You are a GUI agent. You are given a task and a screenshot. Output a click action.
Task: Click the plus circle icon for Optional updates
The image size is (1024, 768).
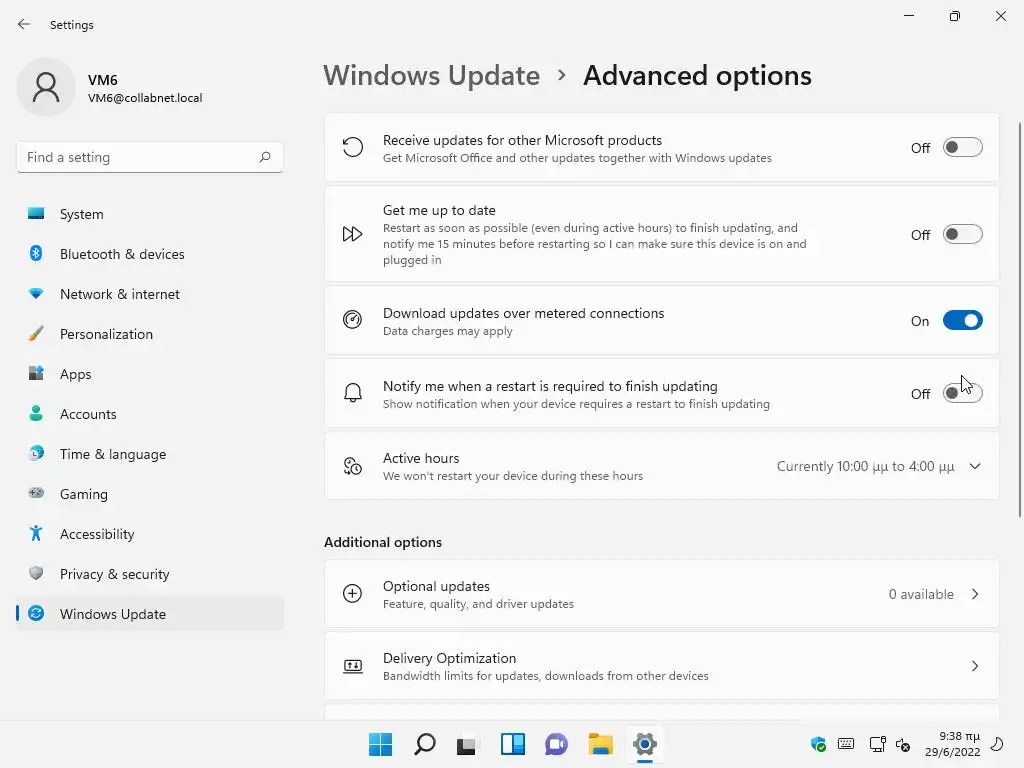[353, 593]
